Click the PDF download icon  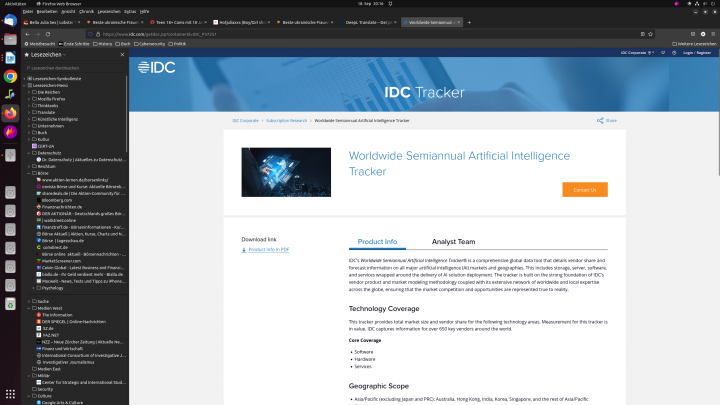click(244, 250)
